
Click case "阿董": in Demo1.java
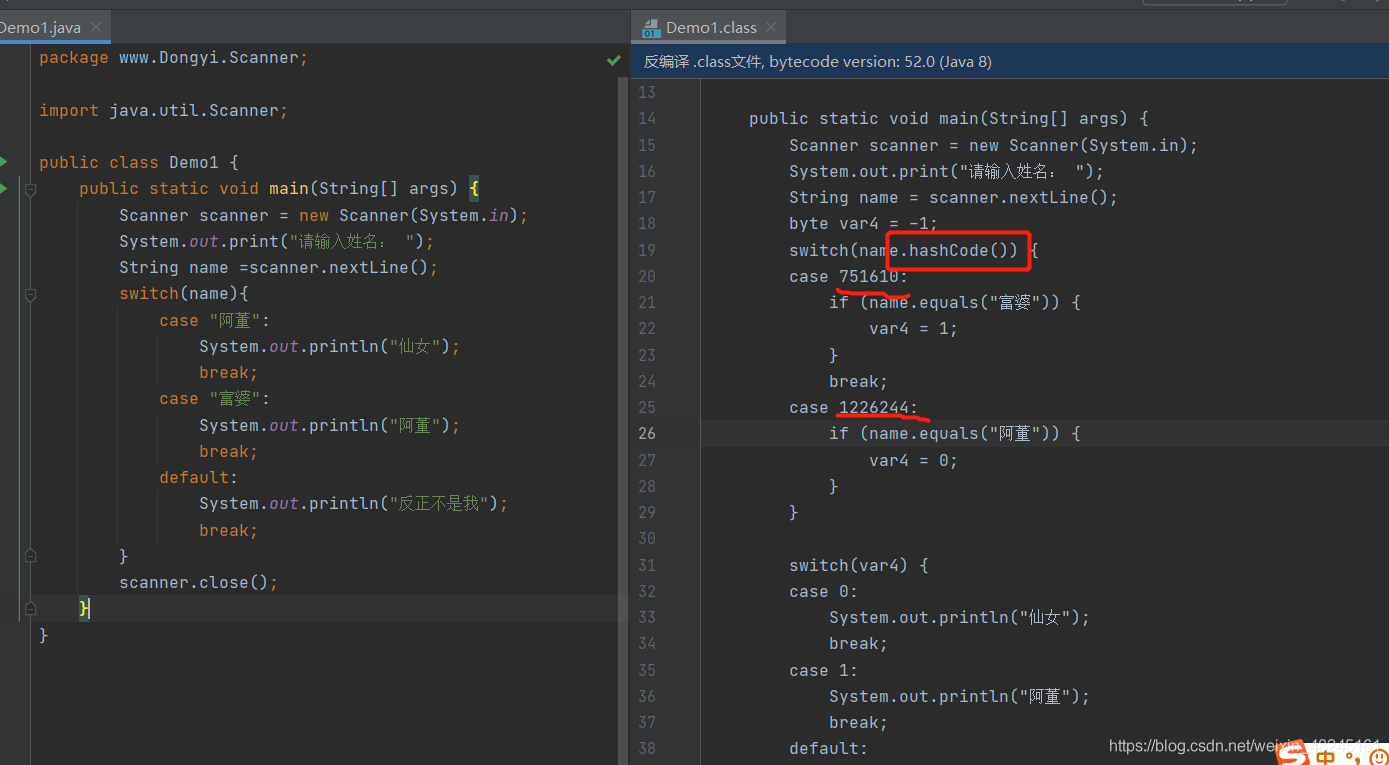point(215,320)
